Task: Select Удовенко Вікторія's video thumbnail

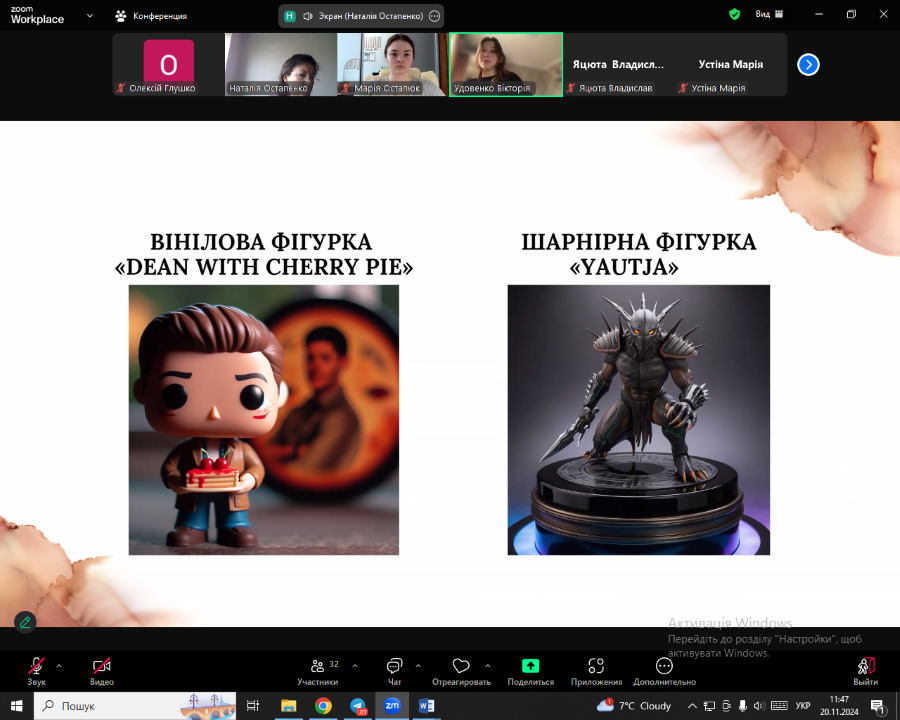Action: click(506, 64)
